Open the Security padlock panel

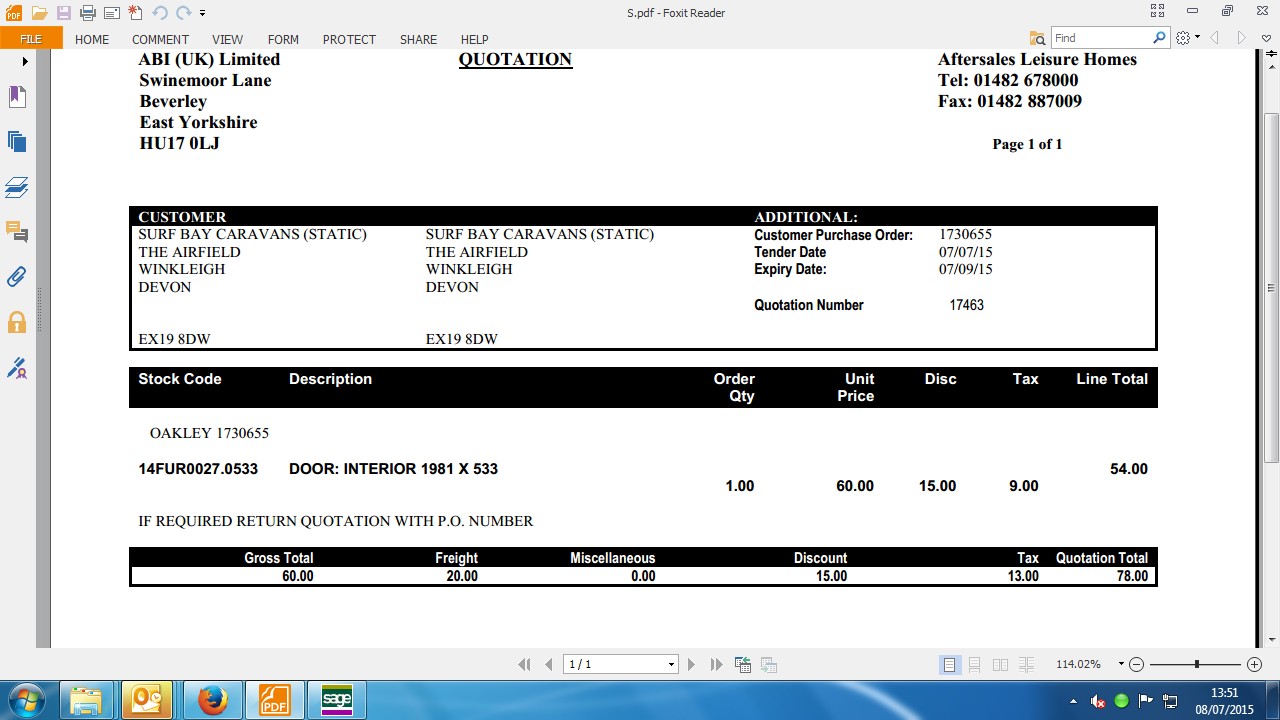17,322
